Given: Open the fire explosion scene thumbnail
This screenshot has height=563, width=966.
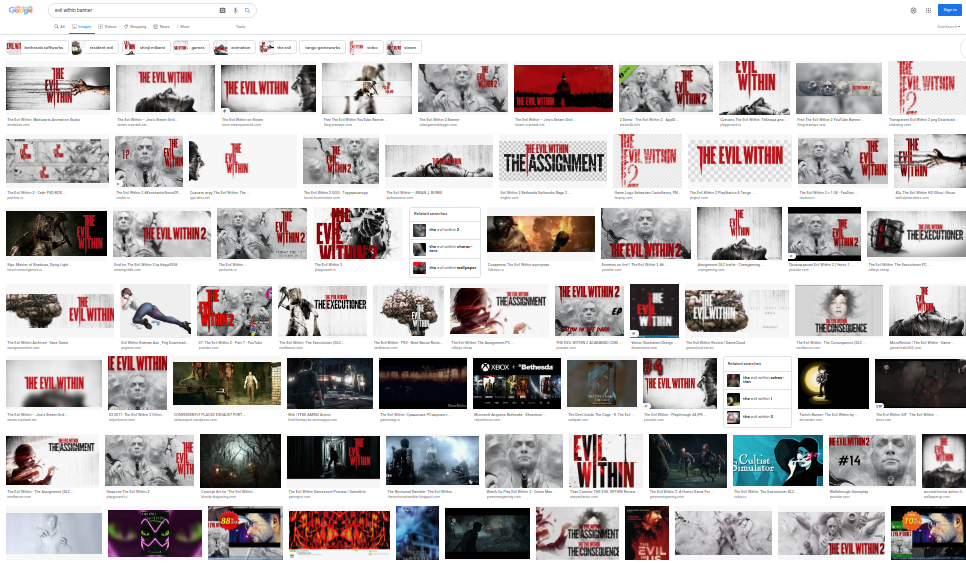Looking at the screenshot, I should [540, 234].
